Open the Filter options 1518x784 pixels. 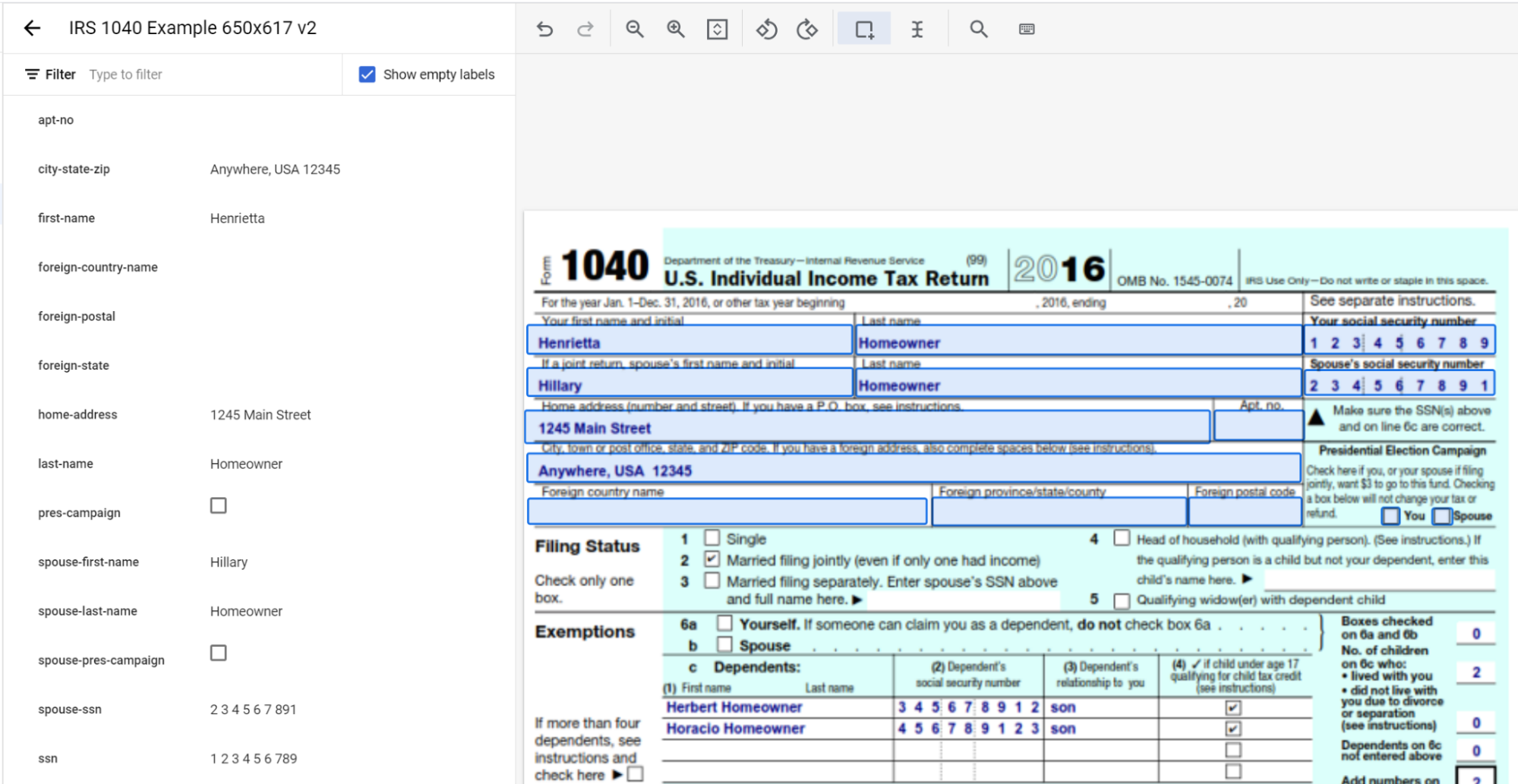coord(50,74)
